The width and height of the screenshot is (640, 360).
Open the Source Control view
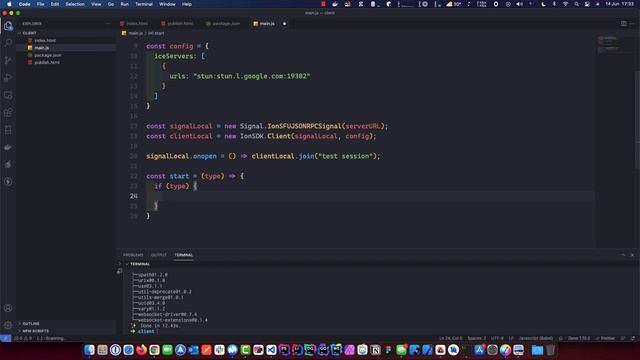[x=8, y=60]
